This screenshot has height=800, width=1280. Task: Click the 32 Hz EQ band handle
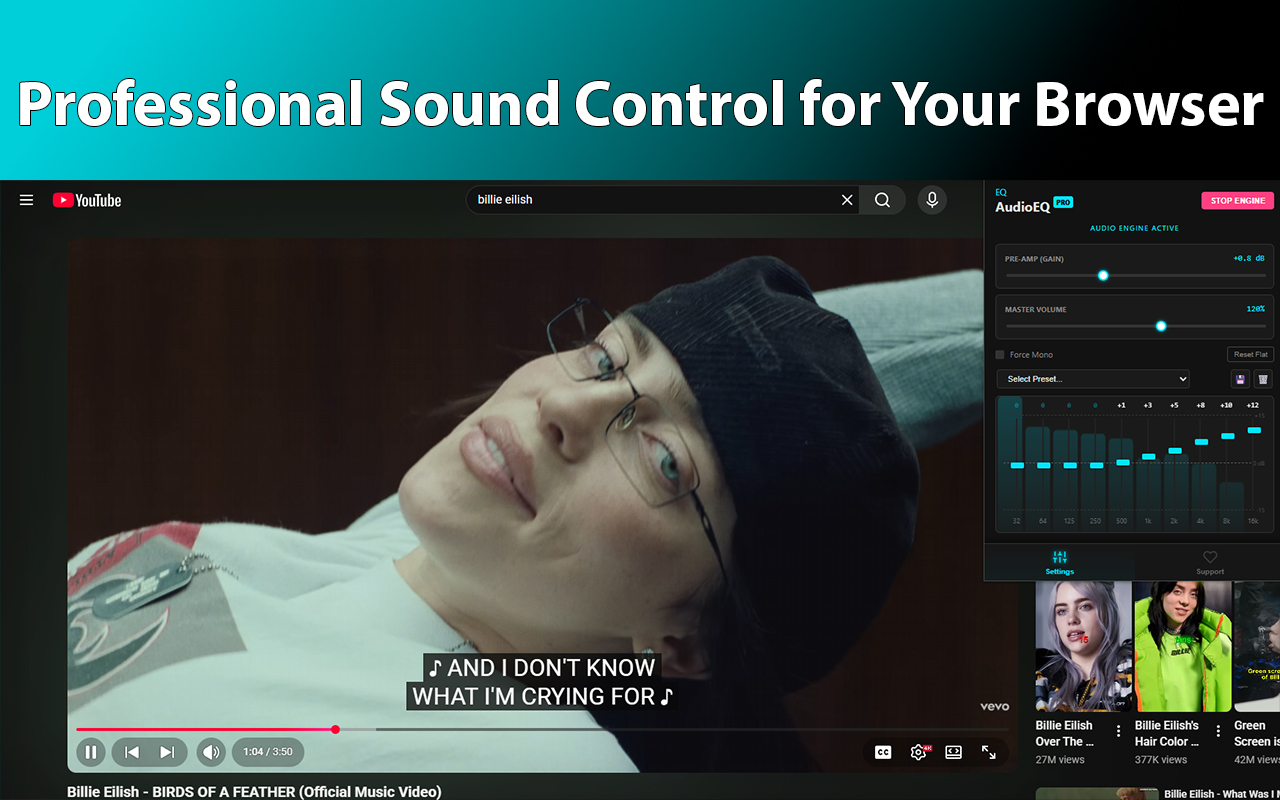1017,465
